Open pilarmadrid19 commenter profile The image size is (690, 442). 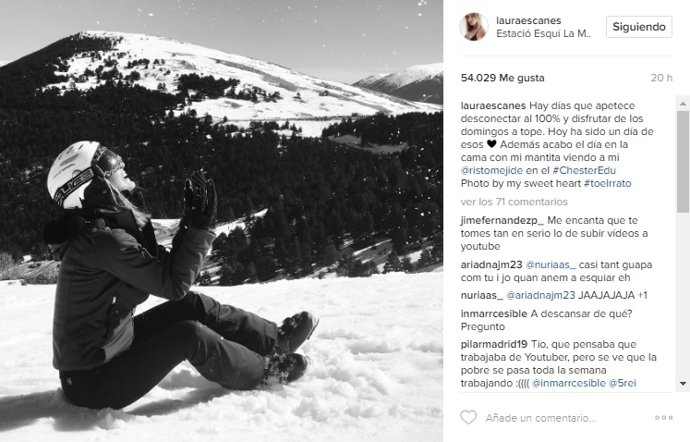494,344
